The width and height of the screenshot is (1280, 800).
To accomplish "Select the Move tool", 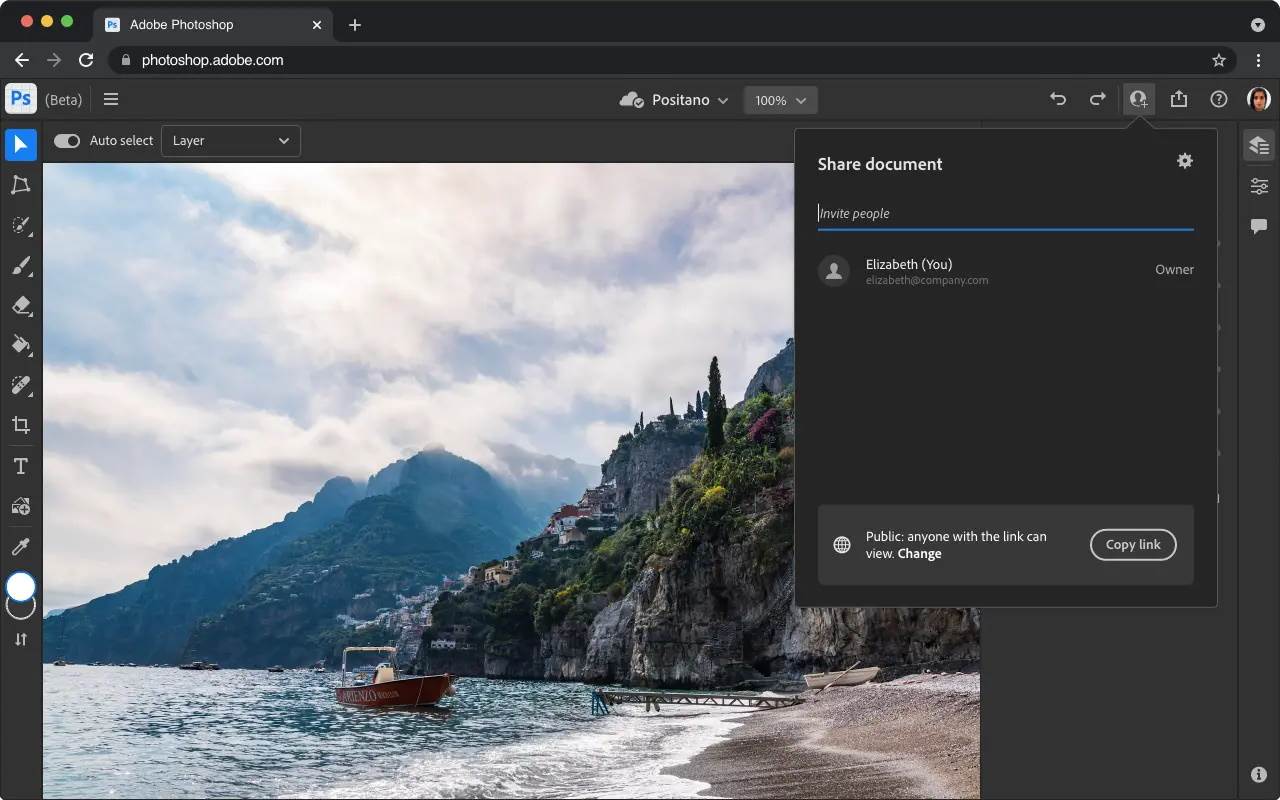I will (20, 145).
